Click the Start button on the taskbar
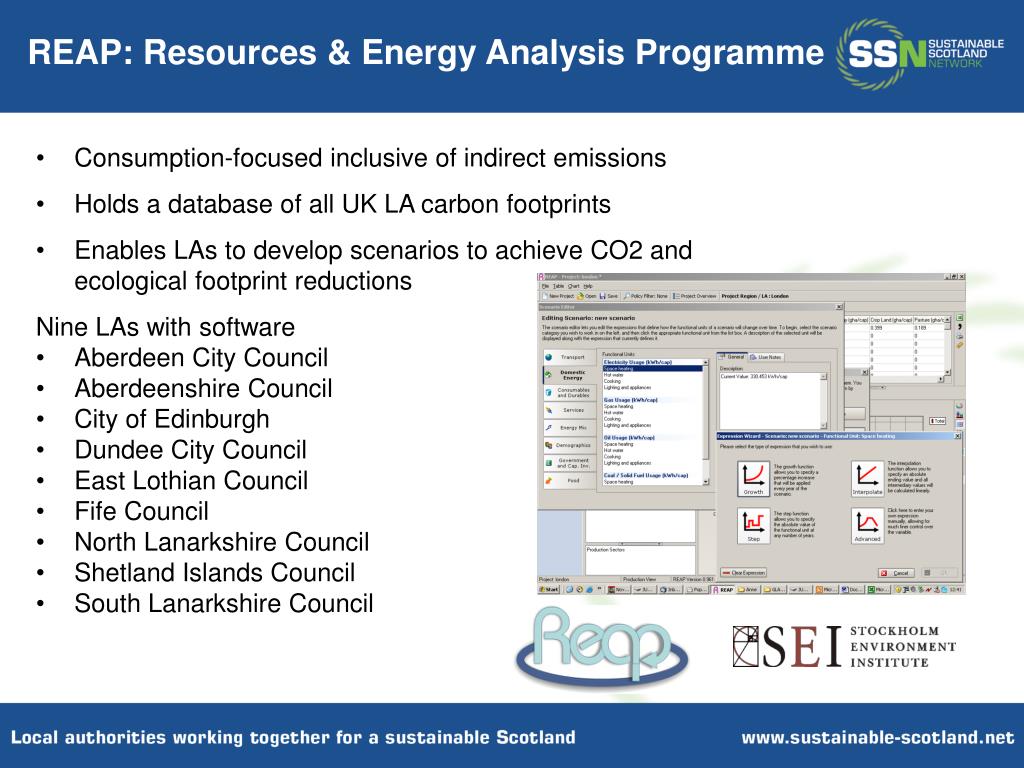 (x=549, y=589)
